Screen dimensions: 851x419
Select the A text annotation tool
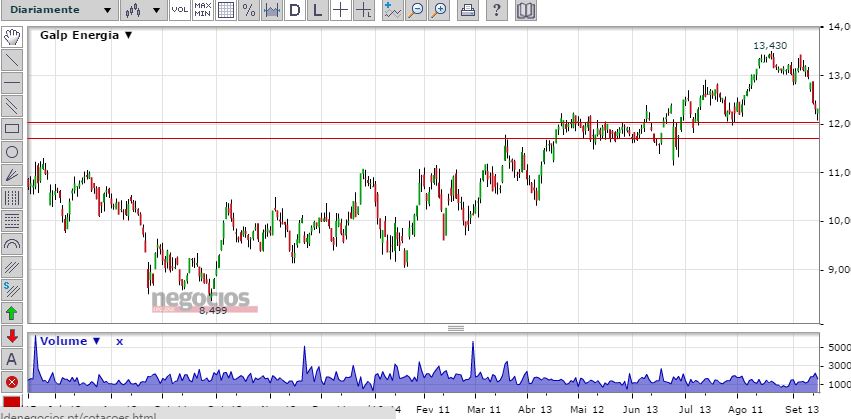point(12,359)
